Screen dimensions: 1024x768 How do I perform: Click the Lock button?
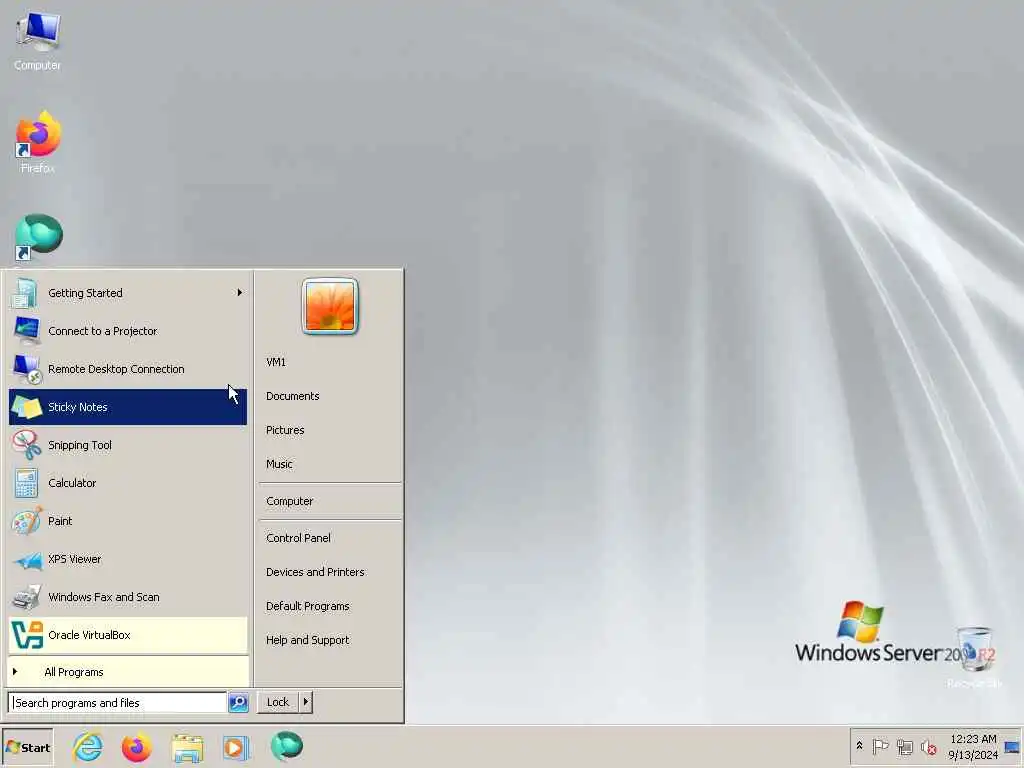pyautogui.click(x=278, y=702)
